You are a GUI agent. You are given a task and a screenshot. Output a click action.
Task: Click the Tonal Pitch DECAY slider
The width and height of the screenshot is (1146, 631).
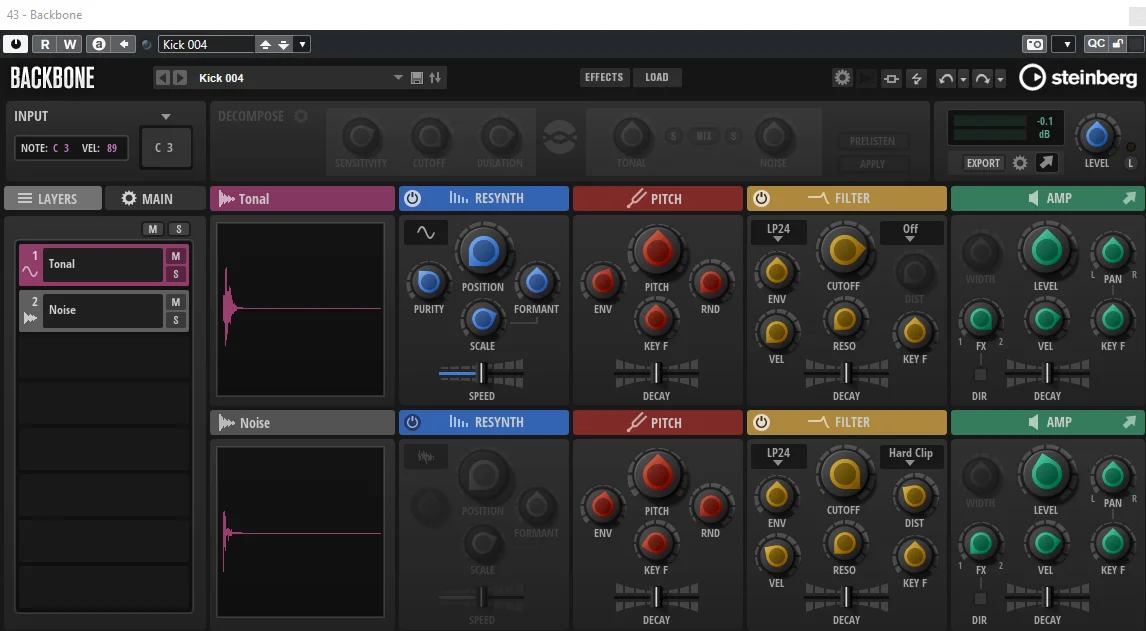coord(656,374)
